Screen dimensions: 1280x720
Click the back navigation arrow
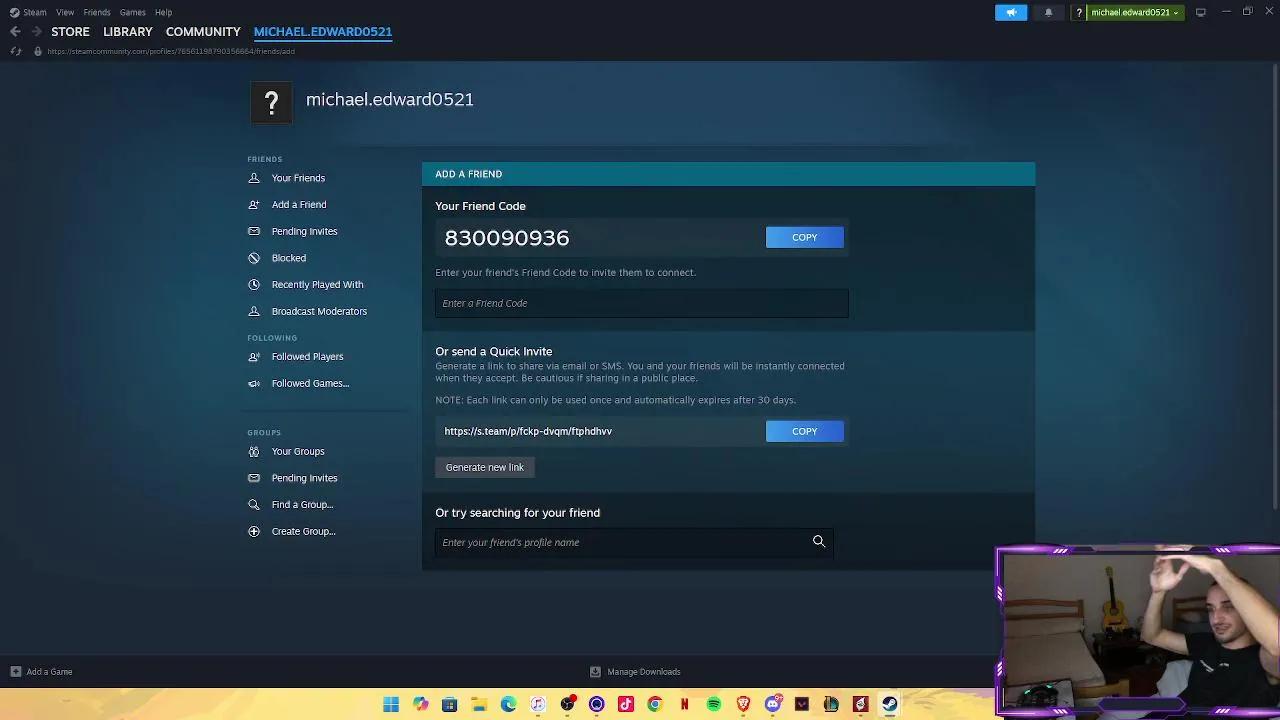click(15, 32)
